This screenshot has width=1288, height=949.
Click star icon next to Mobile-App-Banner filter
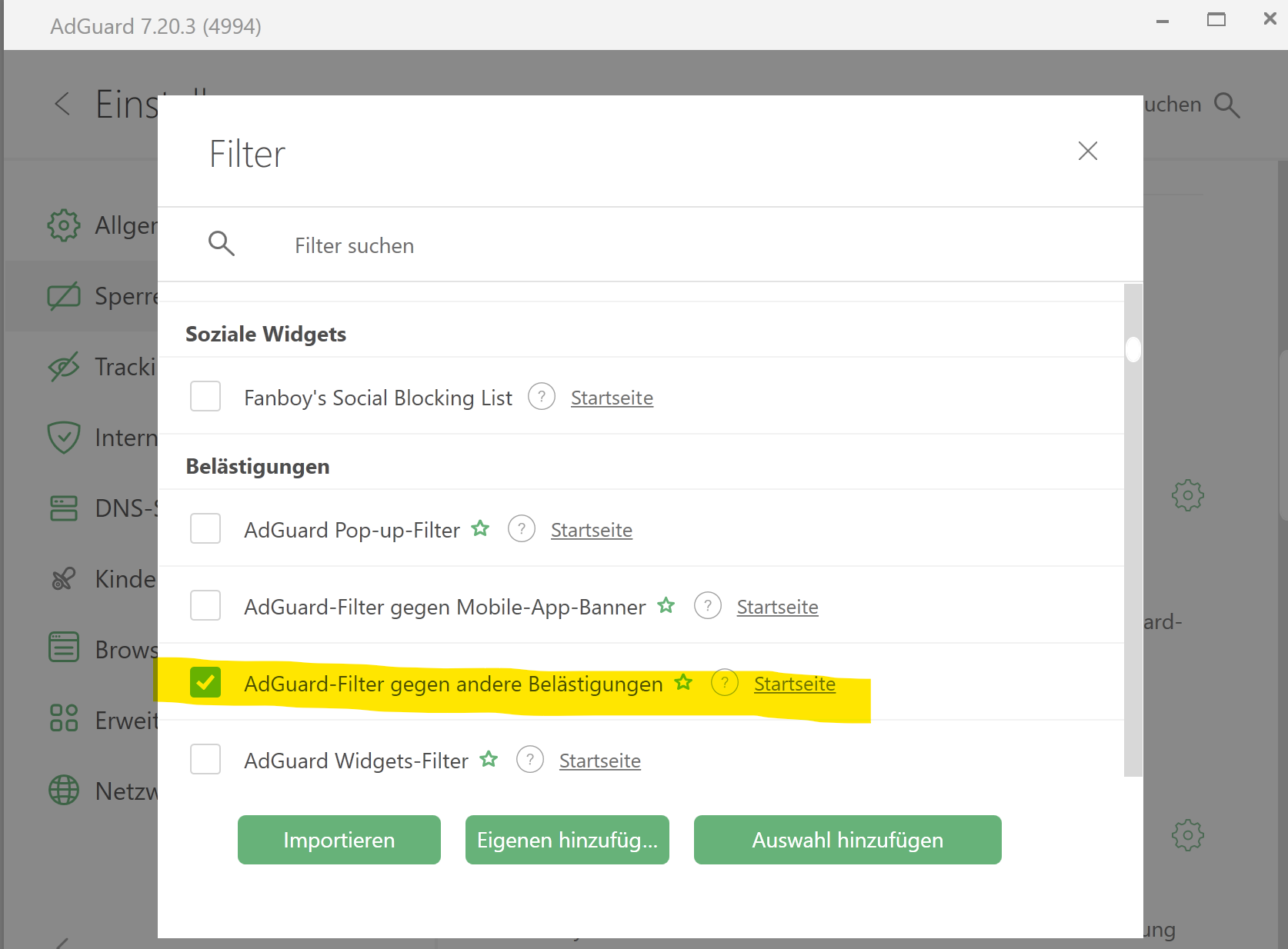[x=666, y=605]
